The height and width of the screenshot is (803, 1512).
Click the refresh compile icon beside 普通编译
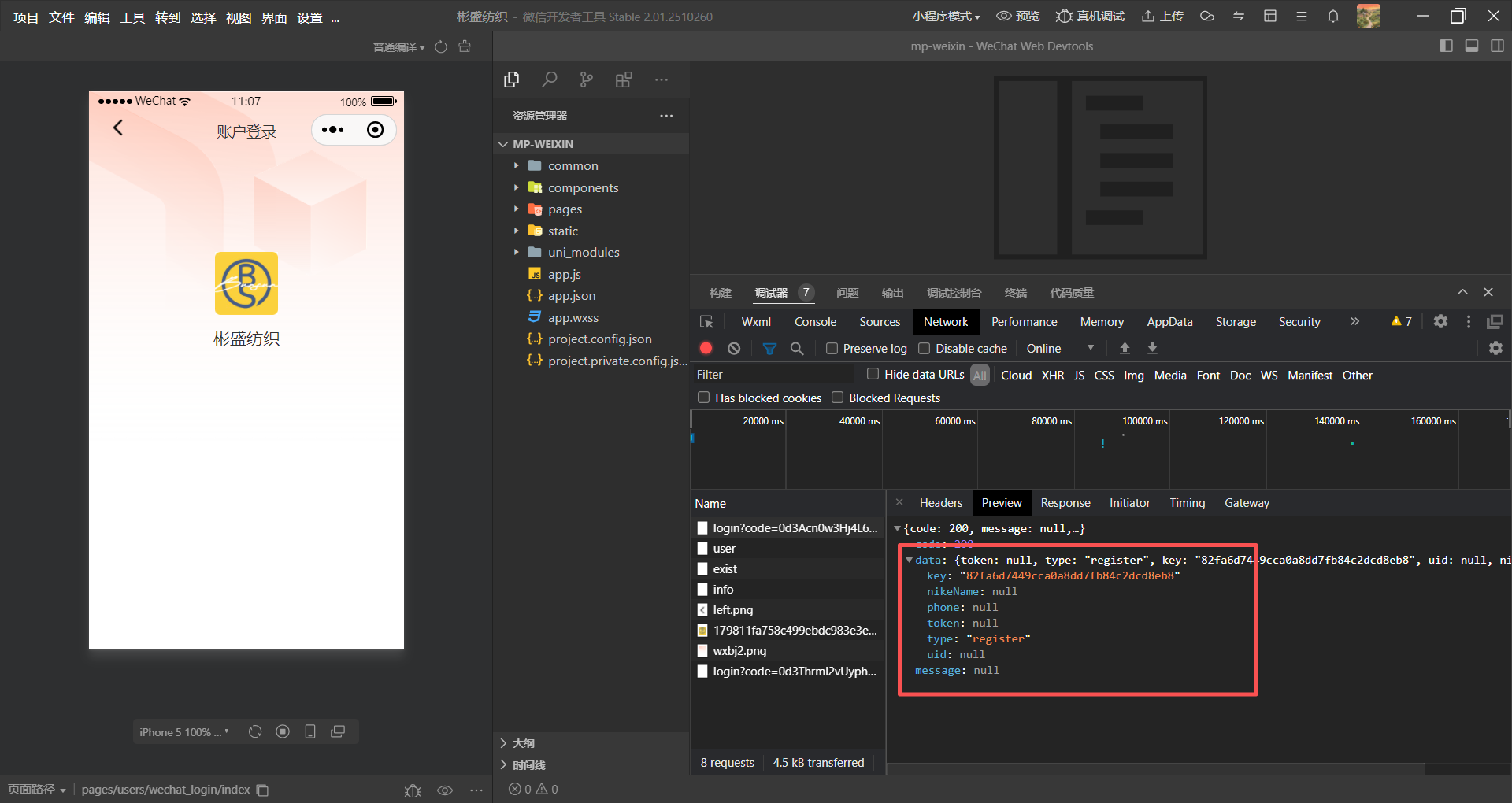(441, 47)
